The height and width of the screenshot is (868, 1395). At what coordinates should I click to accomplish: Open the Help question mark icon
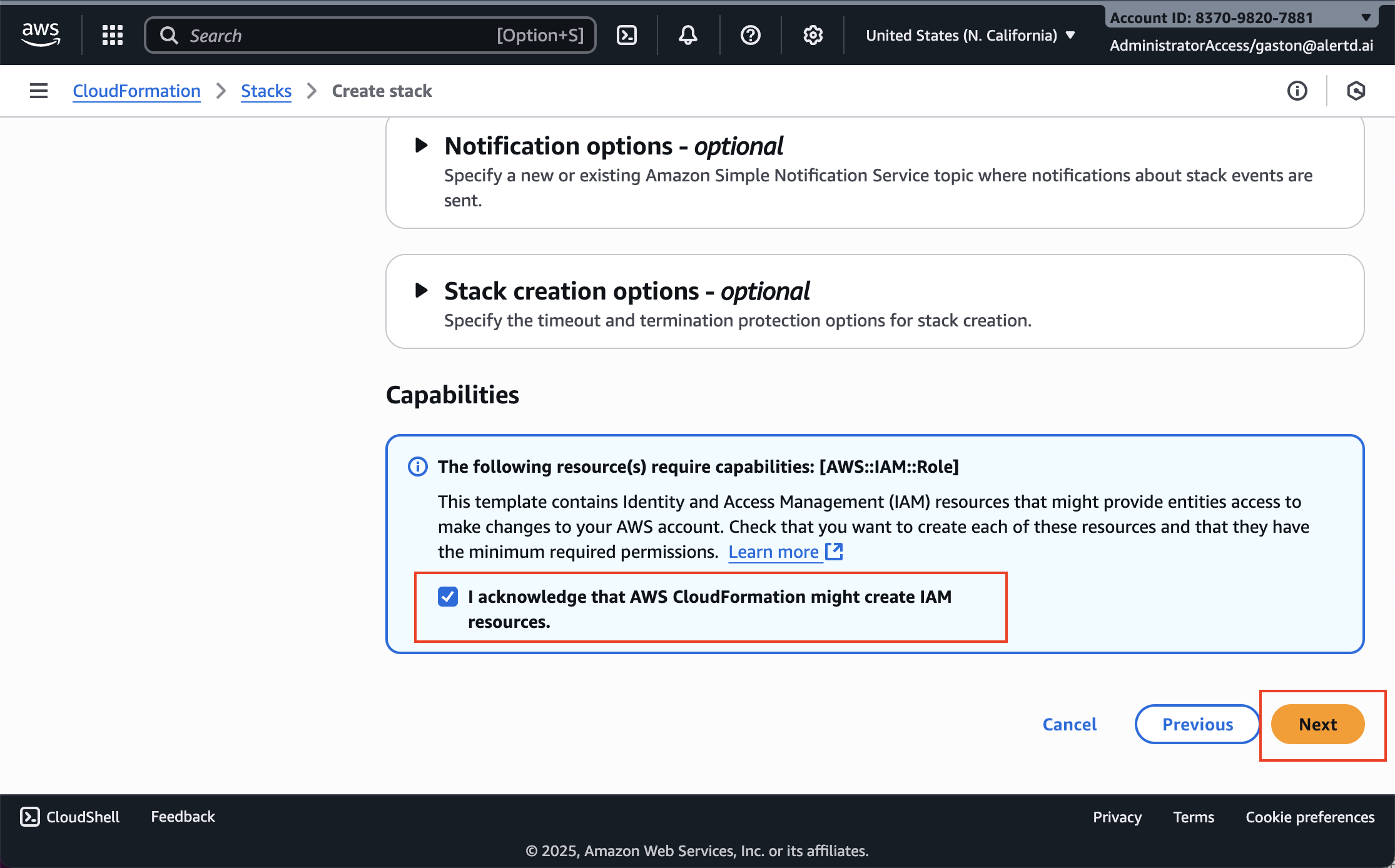[x=749, y=35]
